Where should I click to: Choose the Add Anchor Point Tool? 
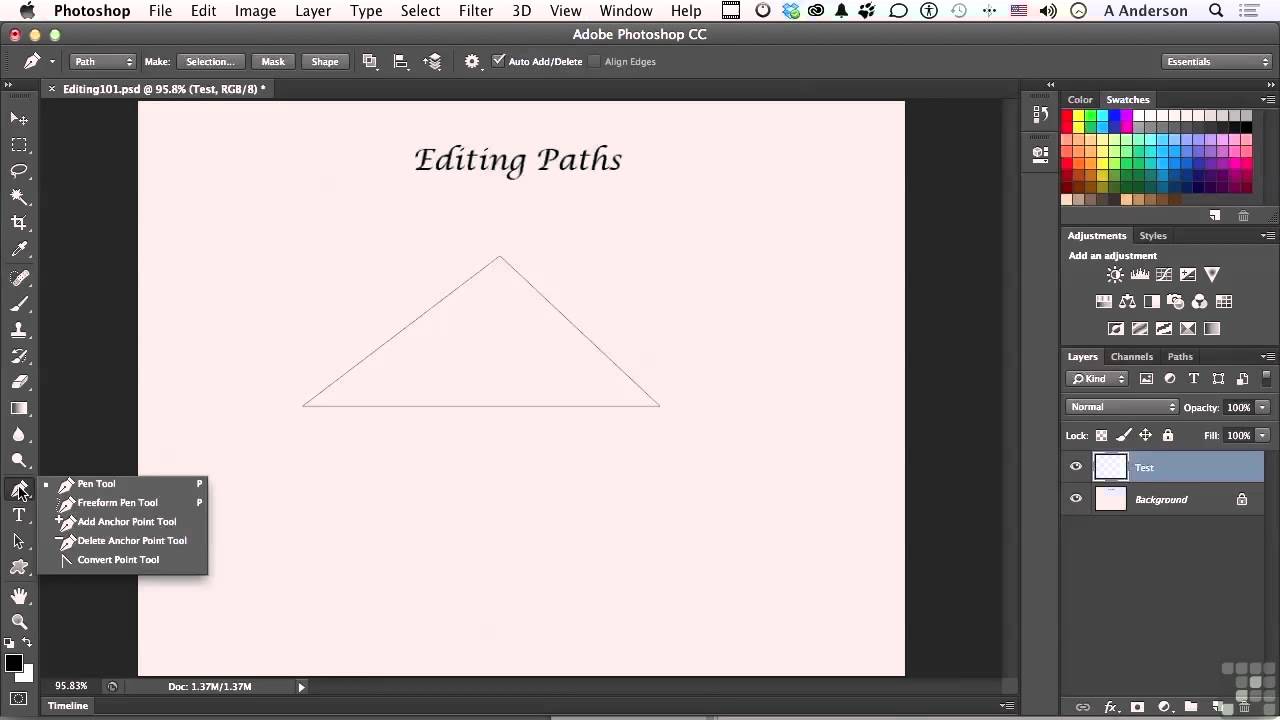click(x=127, y=521)
